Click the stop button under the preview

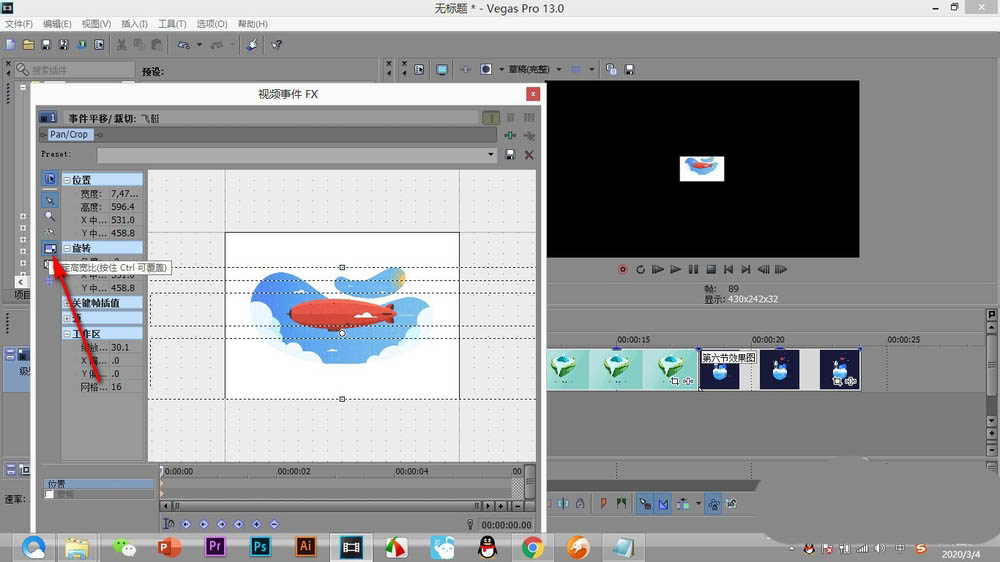click(711, 269)
